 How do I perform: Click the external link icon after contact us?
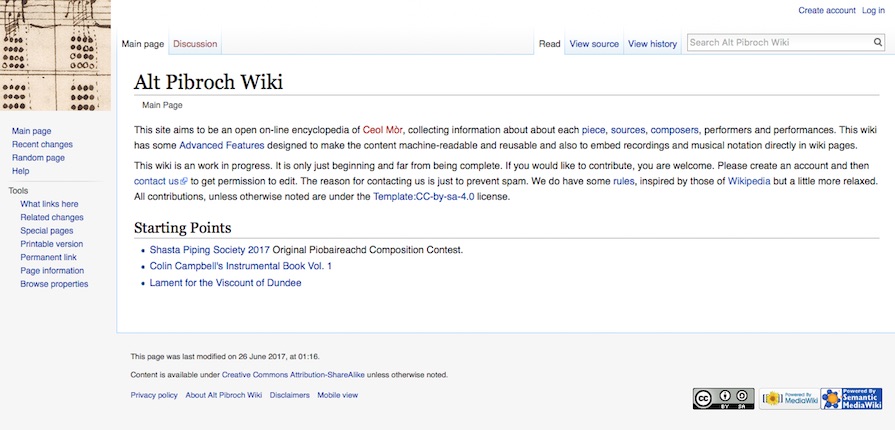[184, 182]
